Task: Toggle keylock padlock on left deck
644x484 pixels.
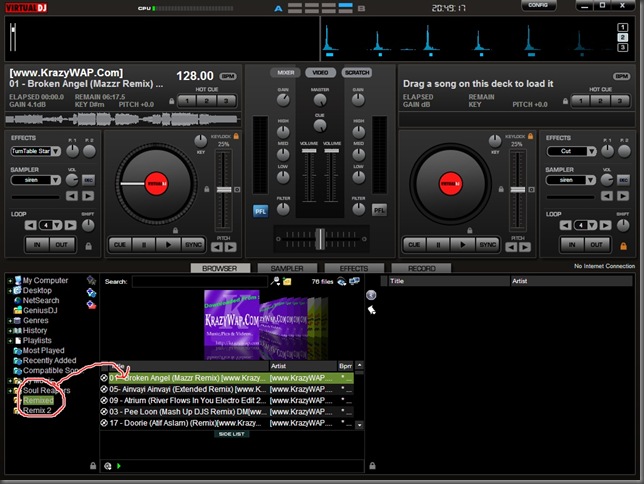Action: click(236, 136)
